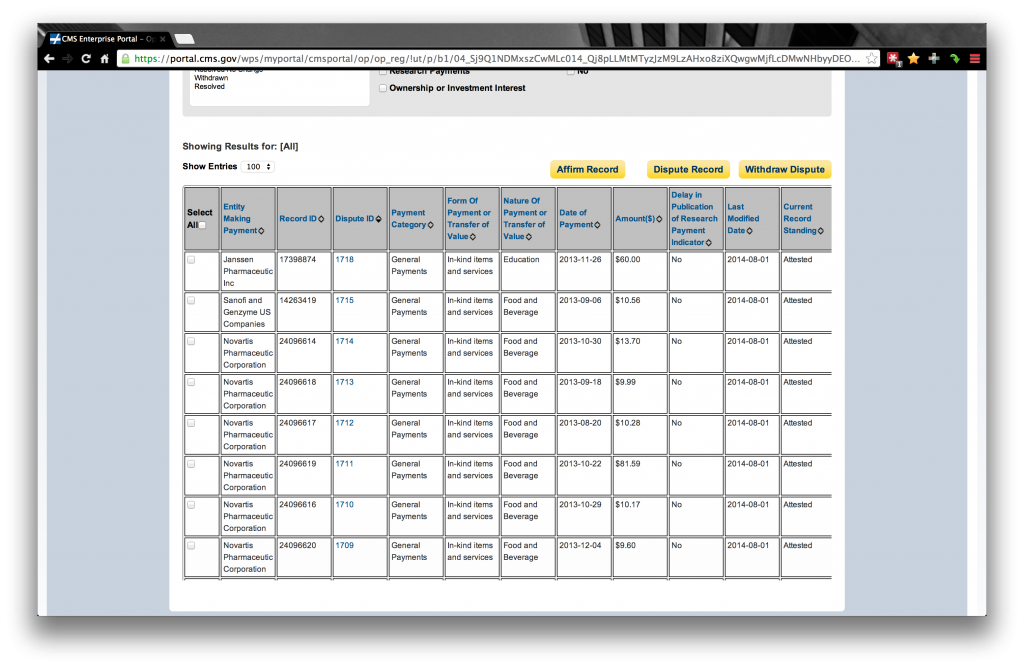This screenshot has height=668, width=1024.
Task: Sort by Record ID column
Action: point(301,219)
